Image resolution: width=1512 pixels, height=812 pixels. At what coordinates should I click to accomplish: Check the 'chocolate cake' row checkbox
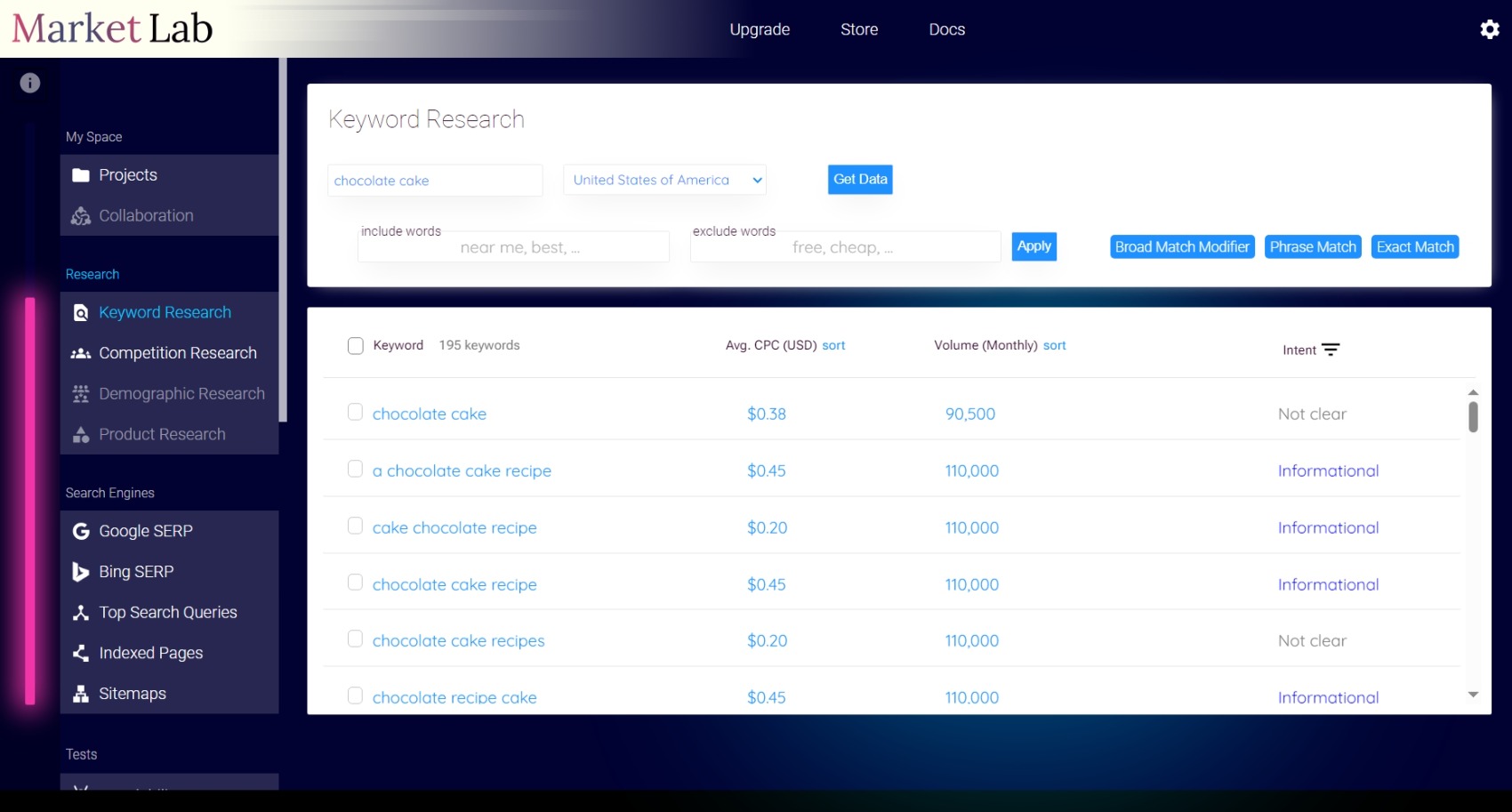pos(355,412)
